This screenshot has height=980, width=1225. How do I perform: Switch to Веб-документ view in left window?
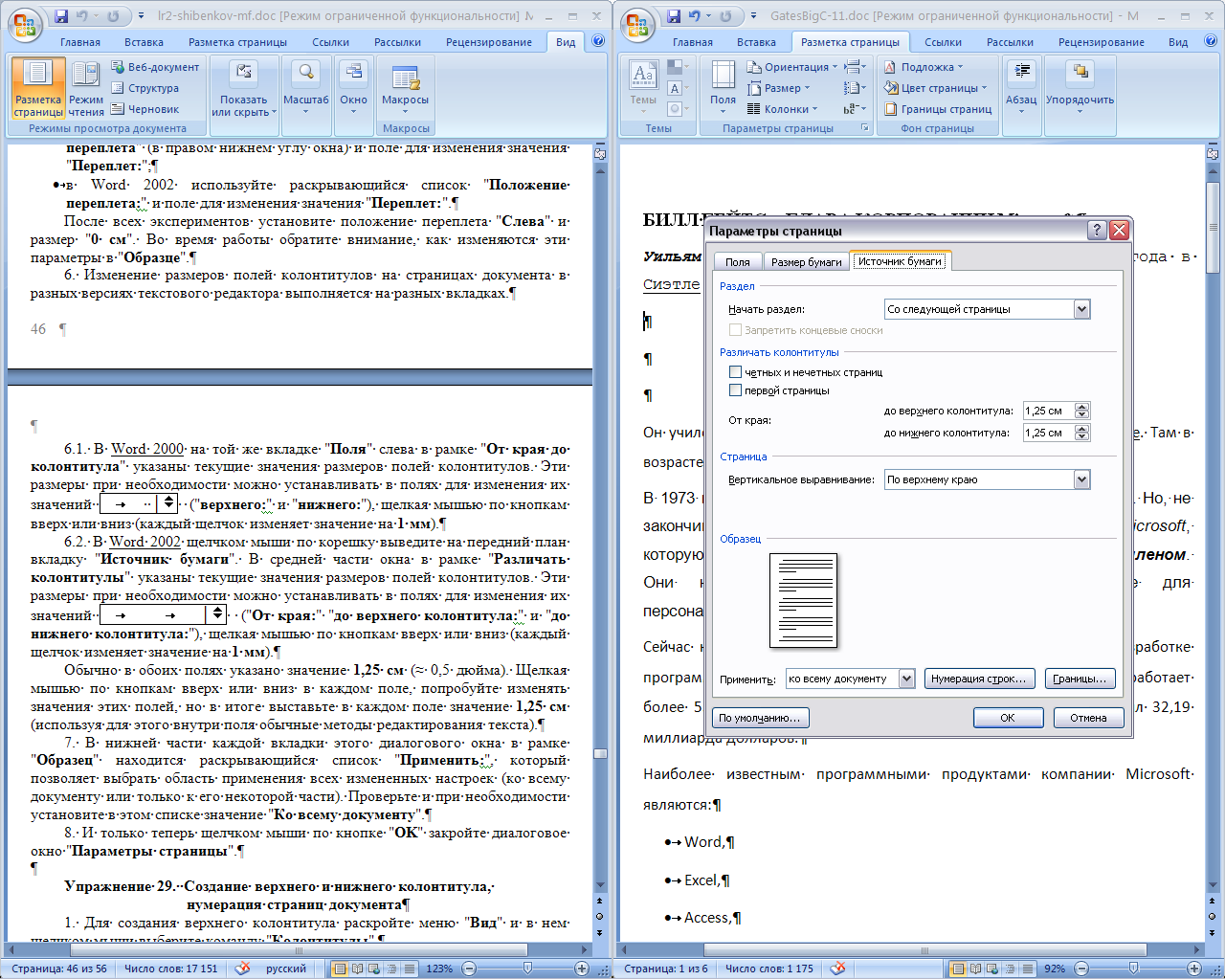tap(155, 67)
